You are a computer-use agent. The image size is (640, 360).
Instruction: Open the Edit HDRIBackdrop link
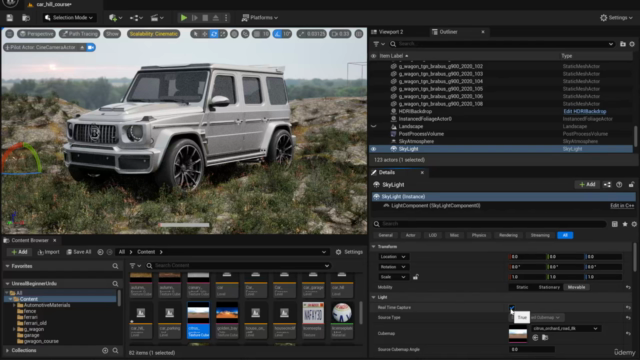click(x=584, y=111)
